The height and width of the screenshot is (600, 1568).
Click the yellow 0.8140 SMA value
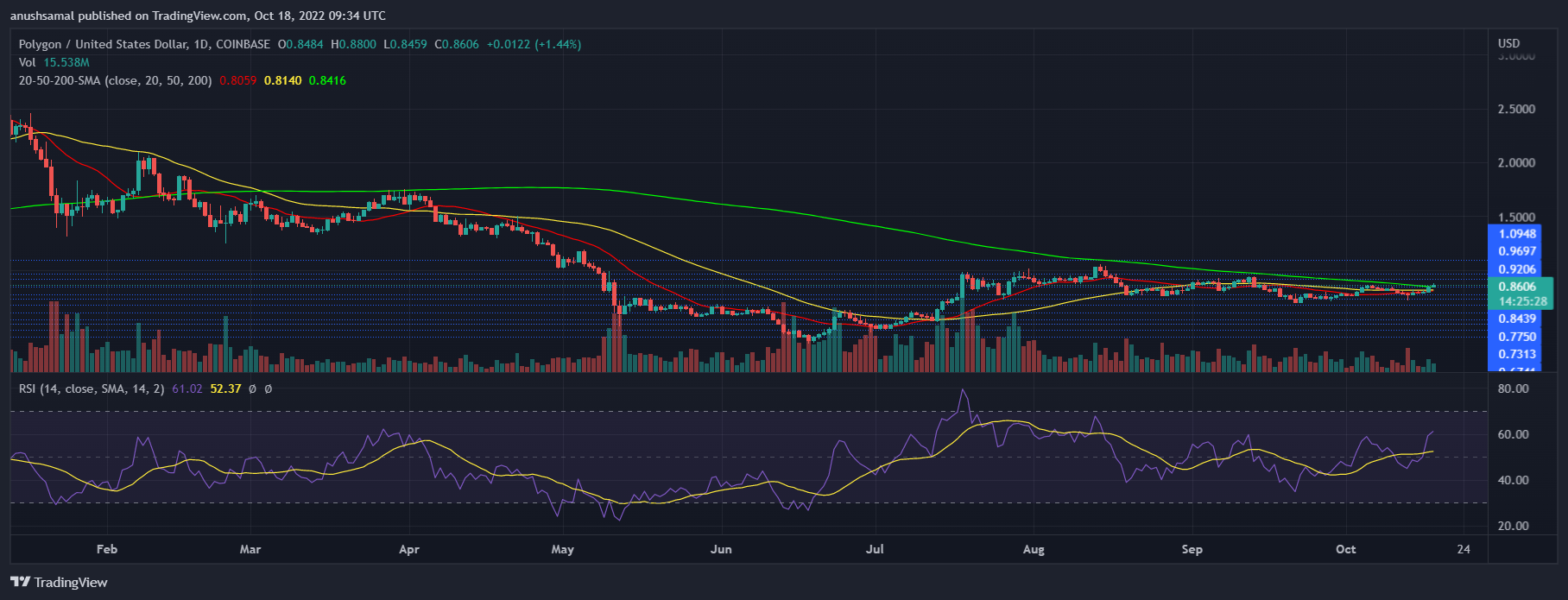pos(282,80)
